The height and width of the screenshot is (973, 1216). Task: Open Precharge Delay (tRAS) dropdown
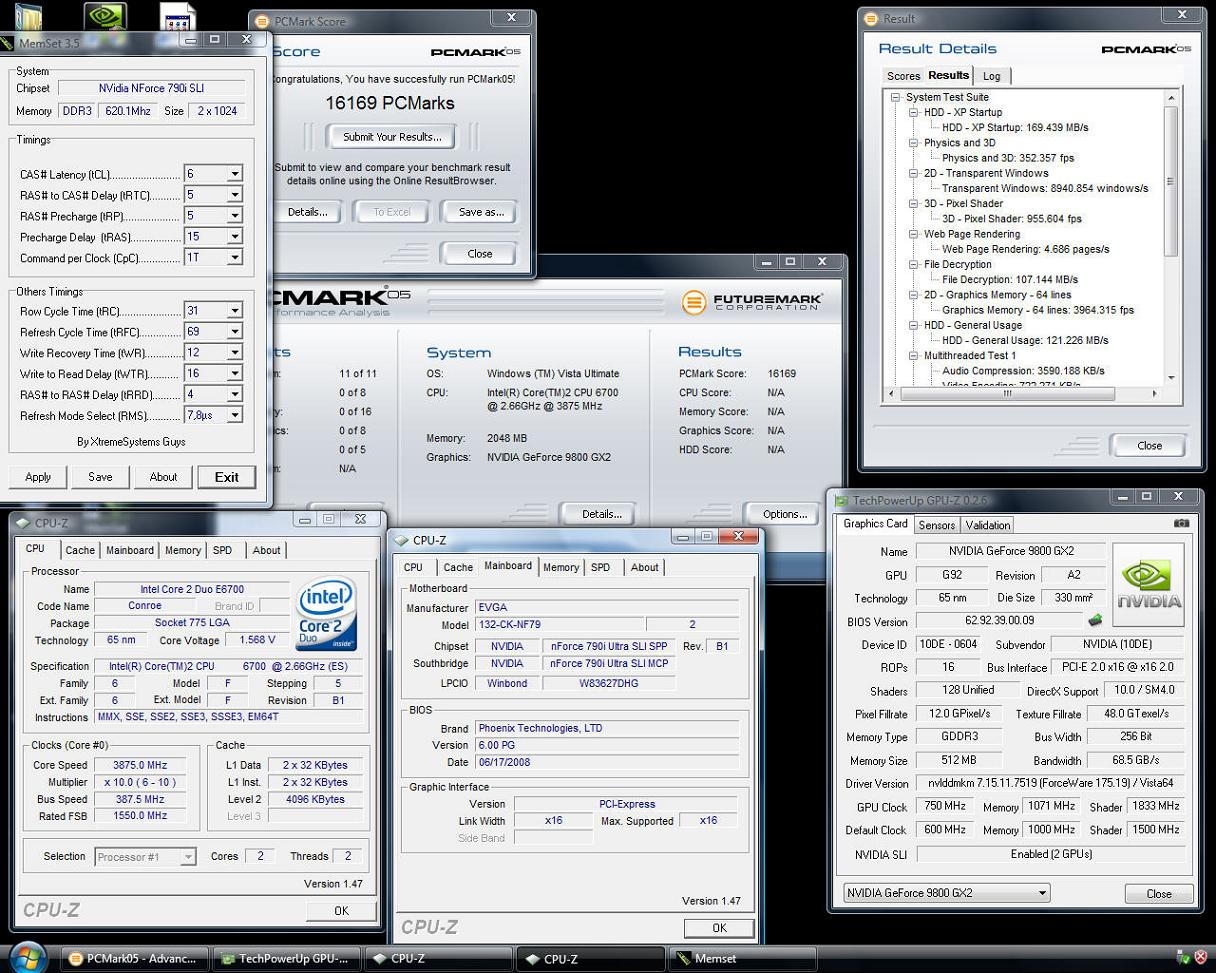[234, 237]
